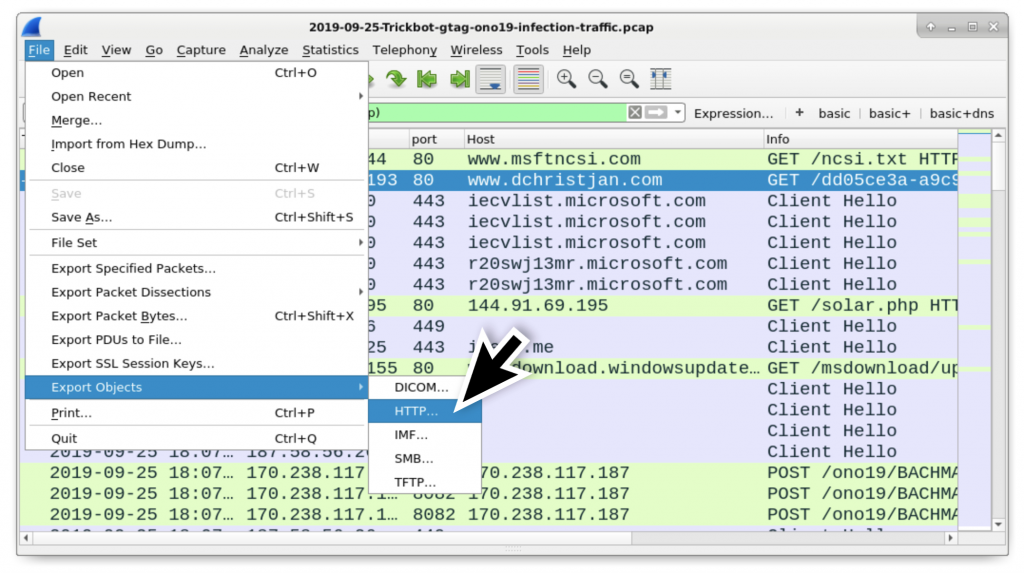Select DICOM... in Export Objects submenu
Viewport: 1024px width, 573px height.
[425, 387]
